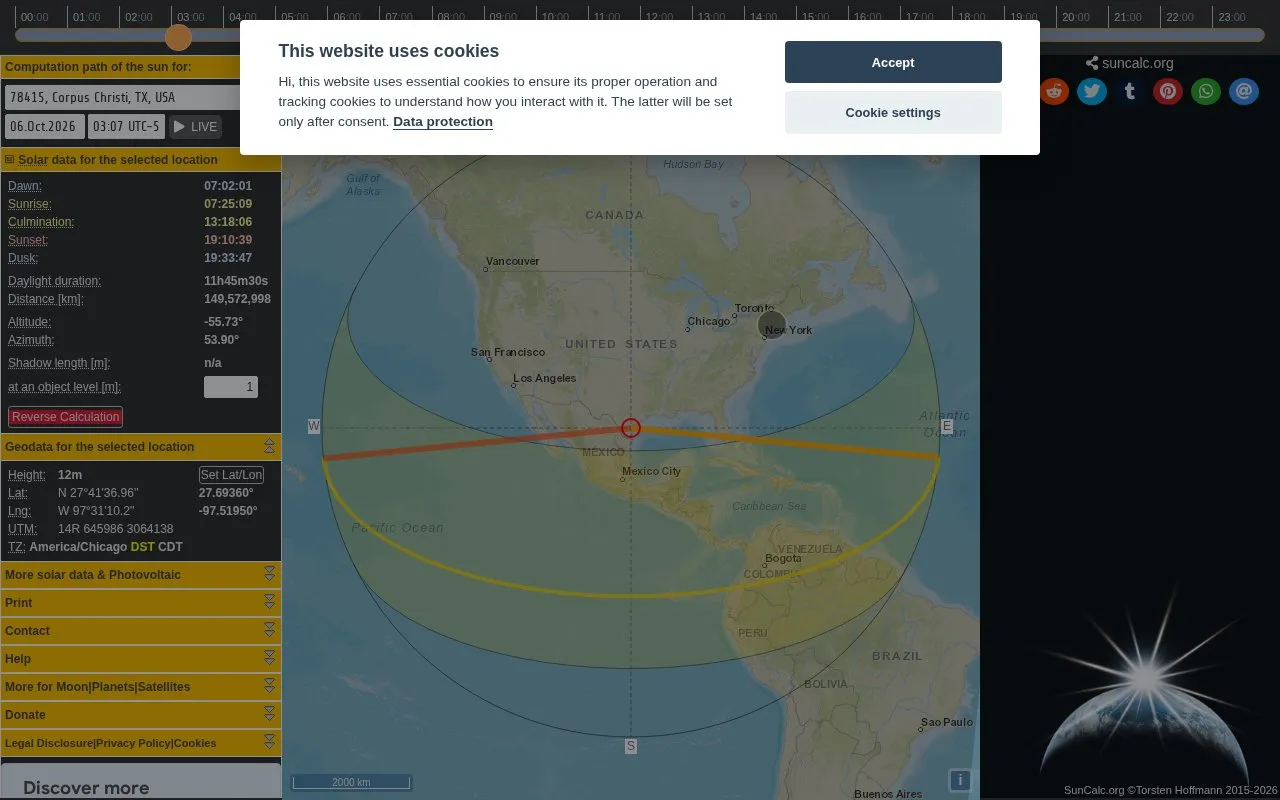Click the longitude value -97.51950°

(228, 511)
